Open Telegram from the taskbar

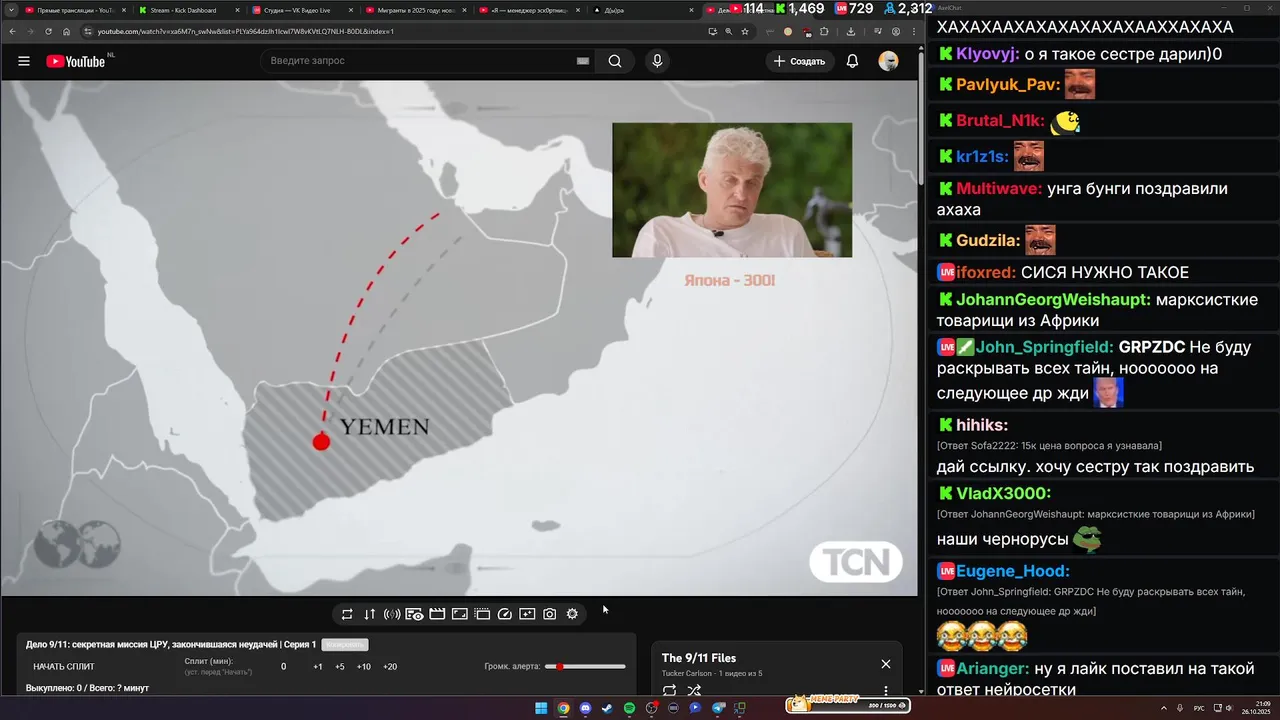pos(717,708)
